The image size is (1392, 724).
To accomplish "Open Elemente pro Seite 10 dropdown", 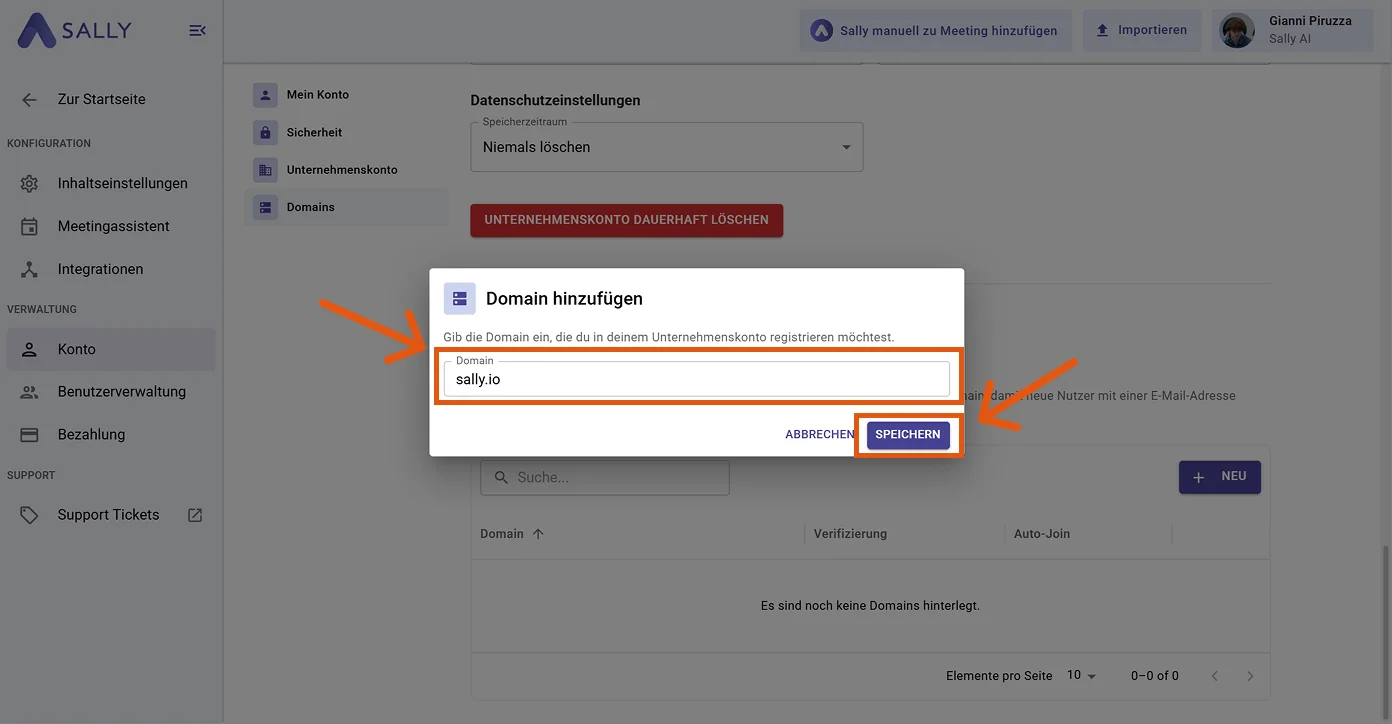I will [1081, 676].
